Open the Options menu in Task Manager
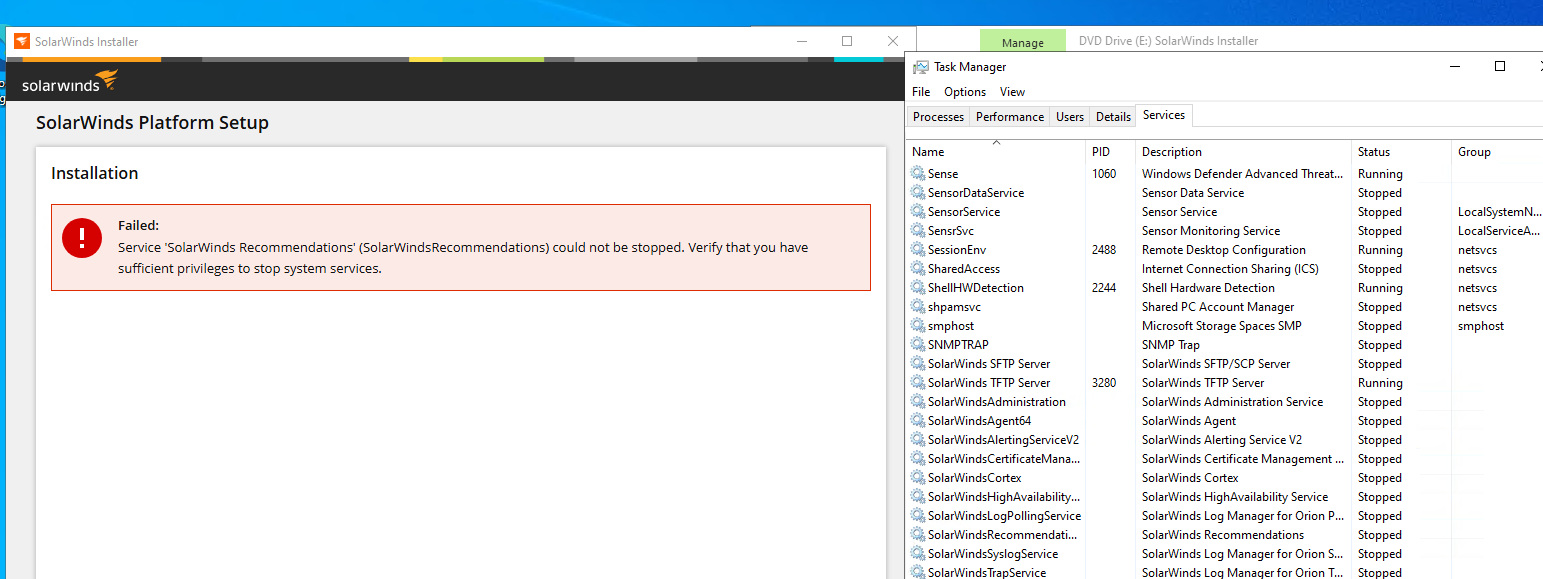Image resolution: width=1543 pixels, height=579 pixels. coord(965,92)
